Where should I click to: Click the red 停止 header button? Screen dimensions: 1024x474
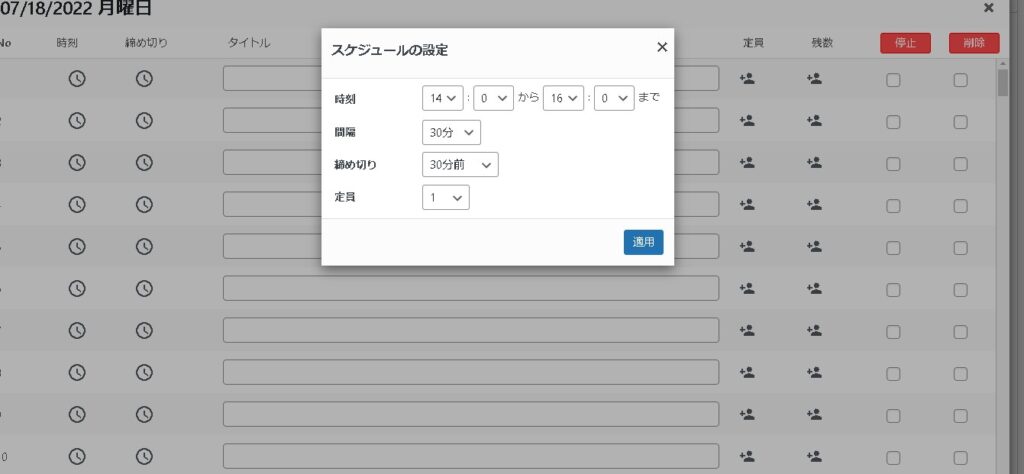click(904, 43)
